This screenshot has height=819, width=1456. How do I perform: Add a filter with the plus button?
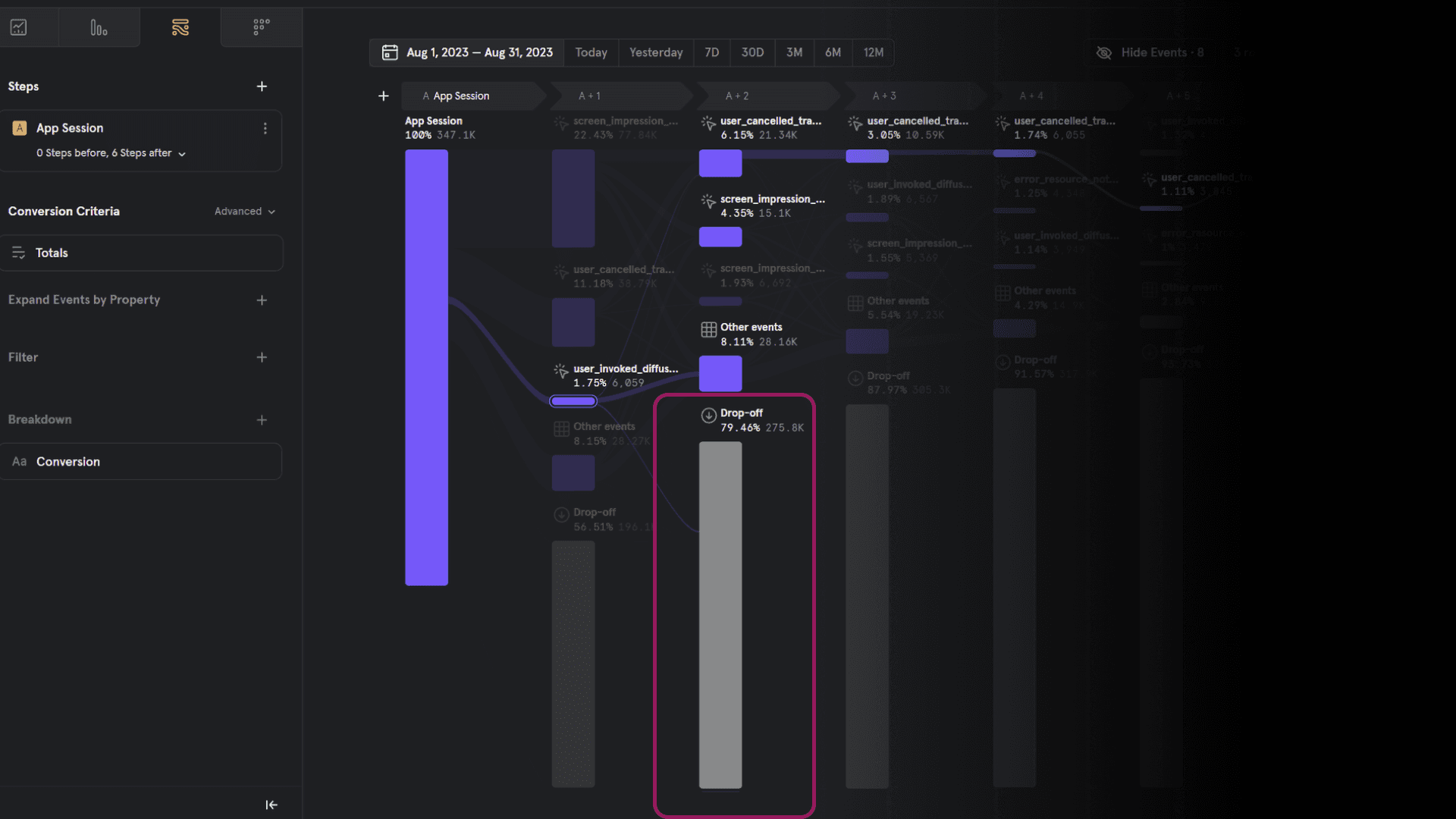point(262,357)
